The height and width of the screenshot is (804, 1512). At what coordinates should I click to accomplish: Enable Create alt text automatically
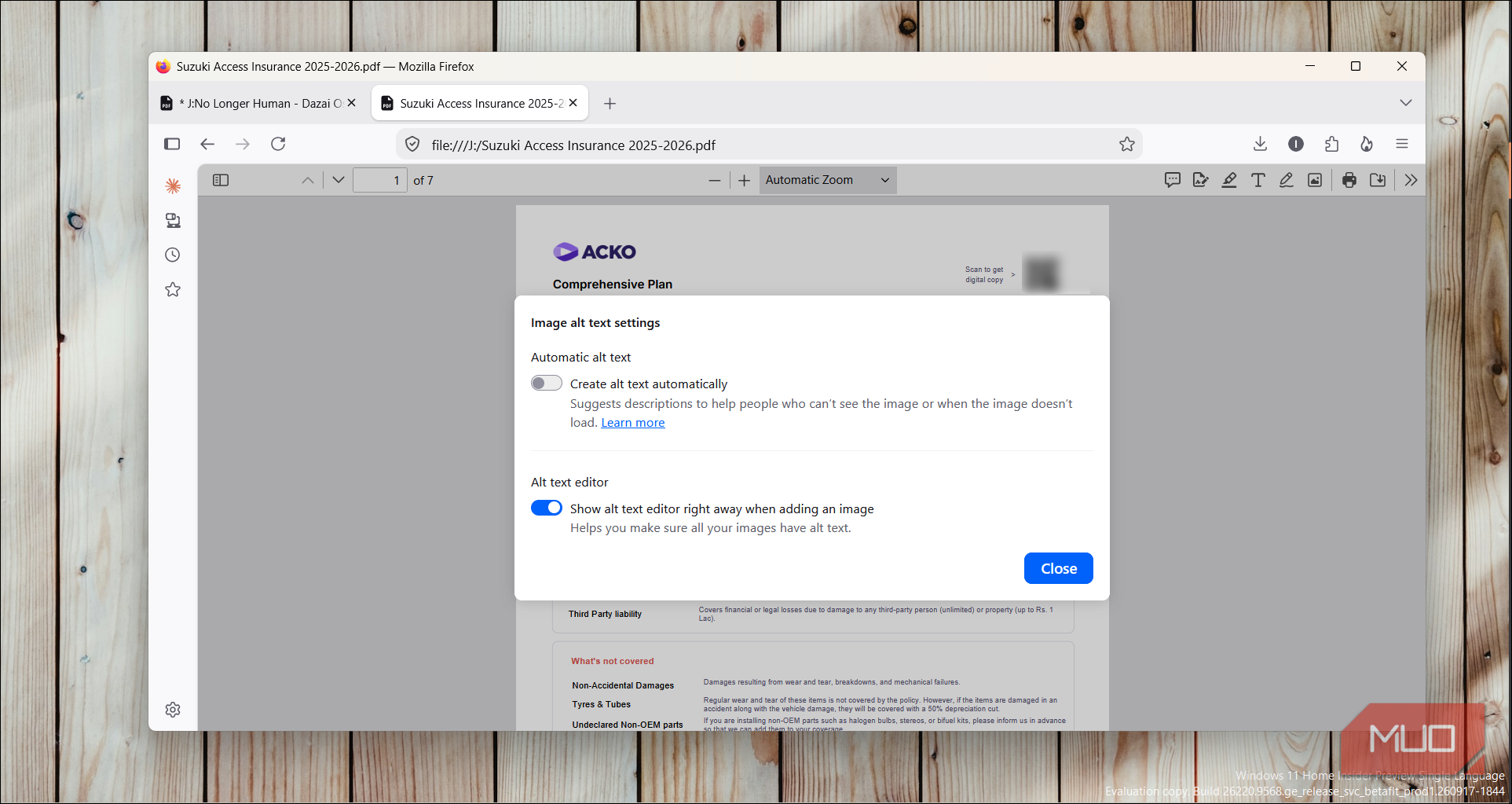click(547, 384)
